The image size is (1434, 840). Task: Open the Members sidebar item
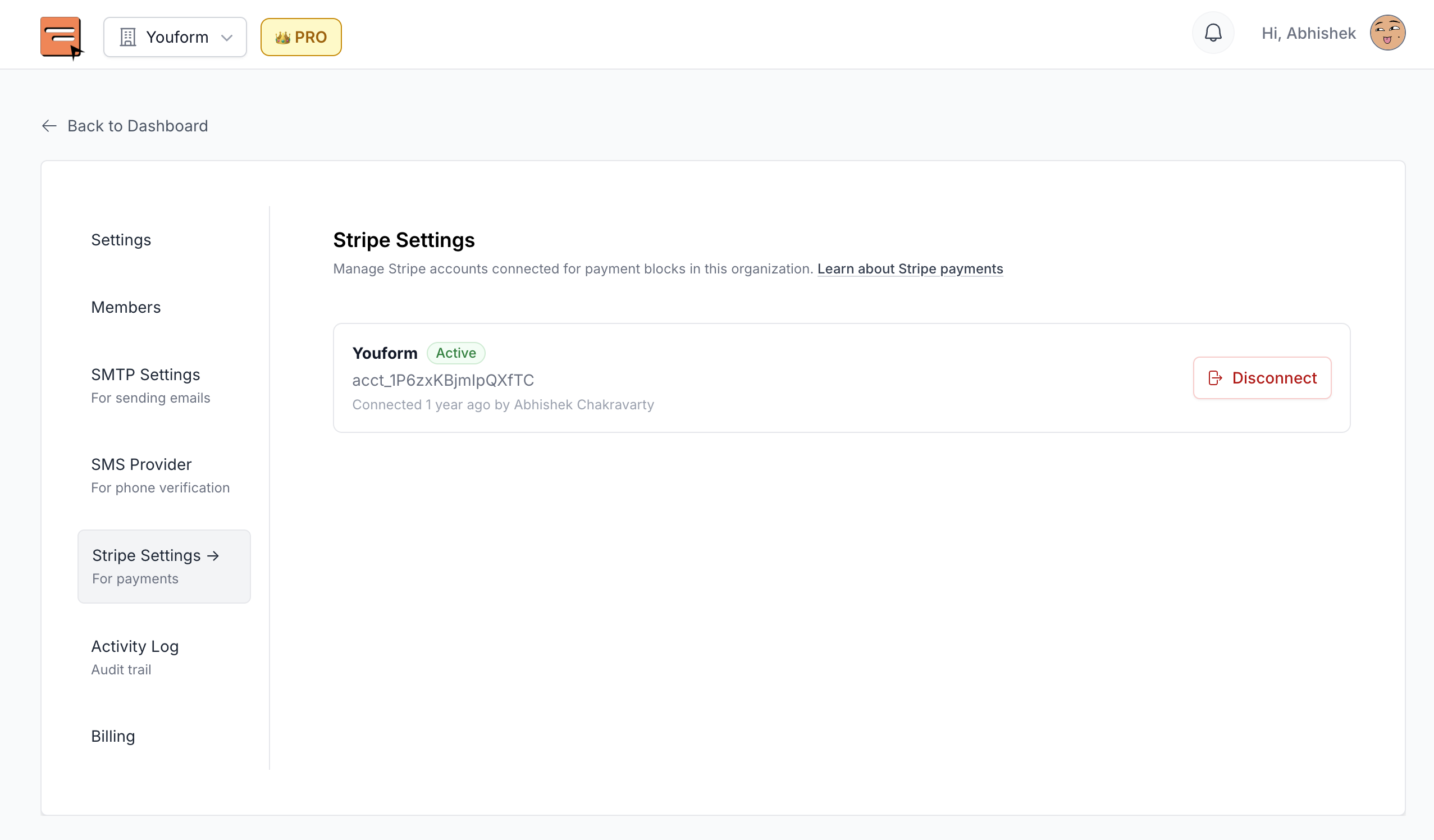click(x=126, y=307)
